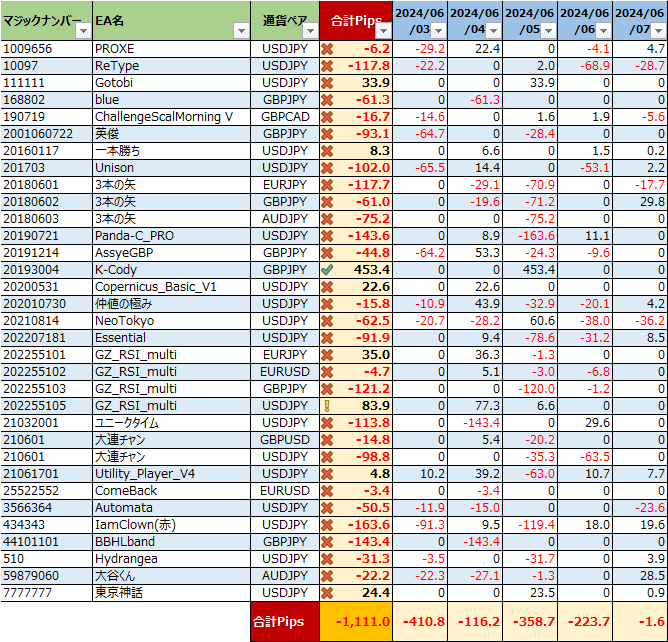Click the red X icon in NeoTokyo row
This screenshot has height=642, width=668.
coord(327,321)
